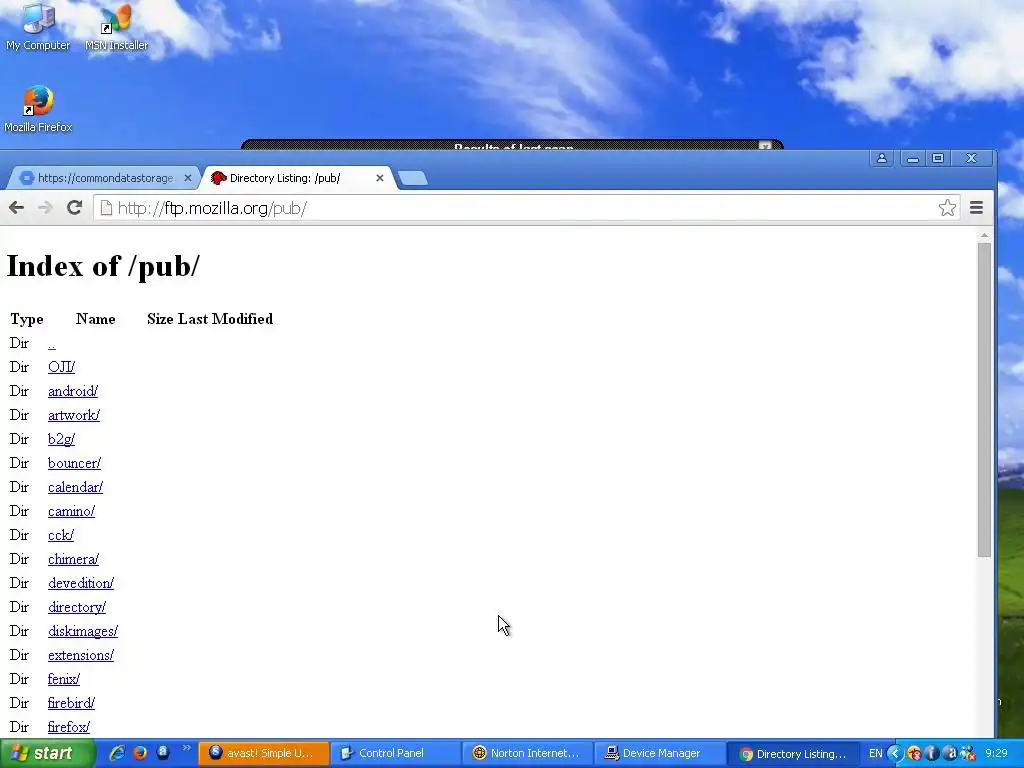The image size is (1024, 768).
Task: Go back with the browser back arrow
Action: [16, 208]
